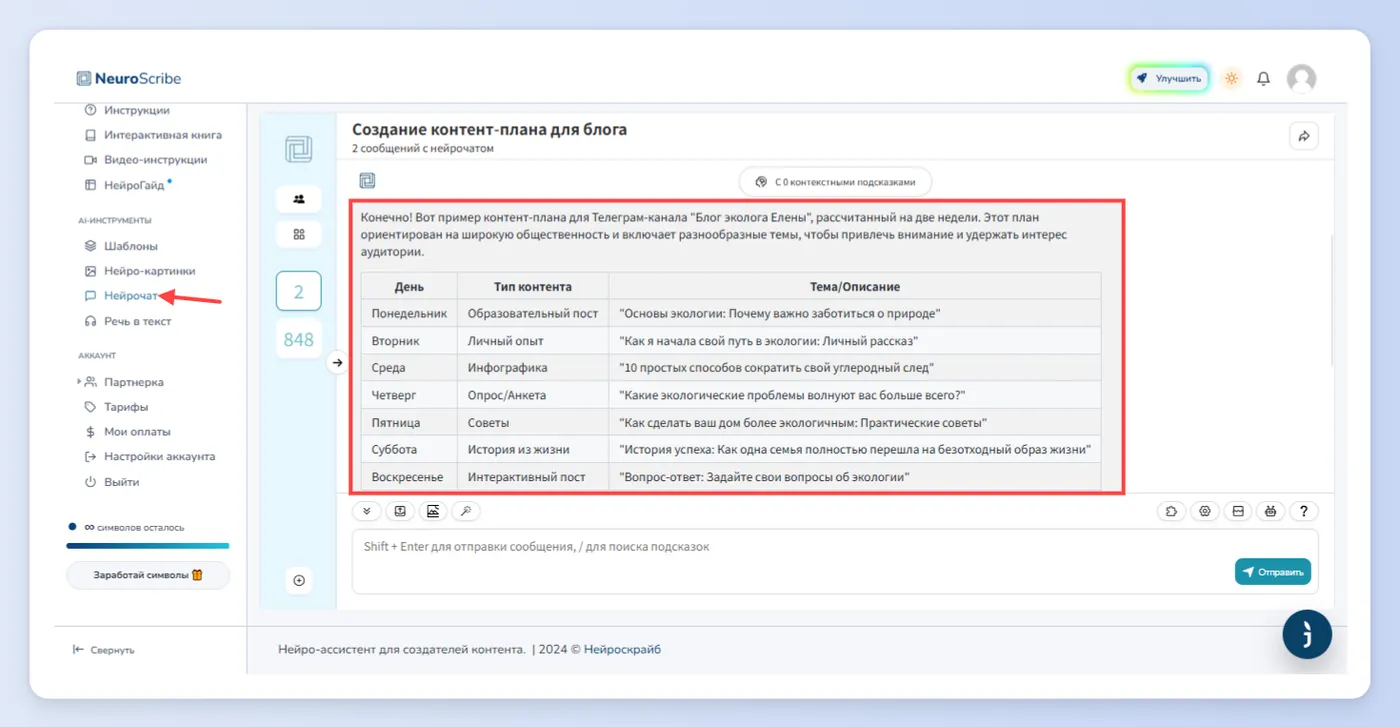The image size is (1400, 727).
Task: Click the people group icon button
Action: (x=298, y=199)
